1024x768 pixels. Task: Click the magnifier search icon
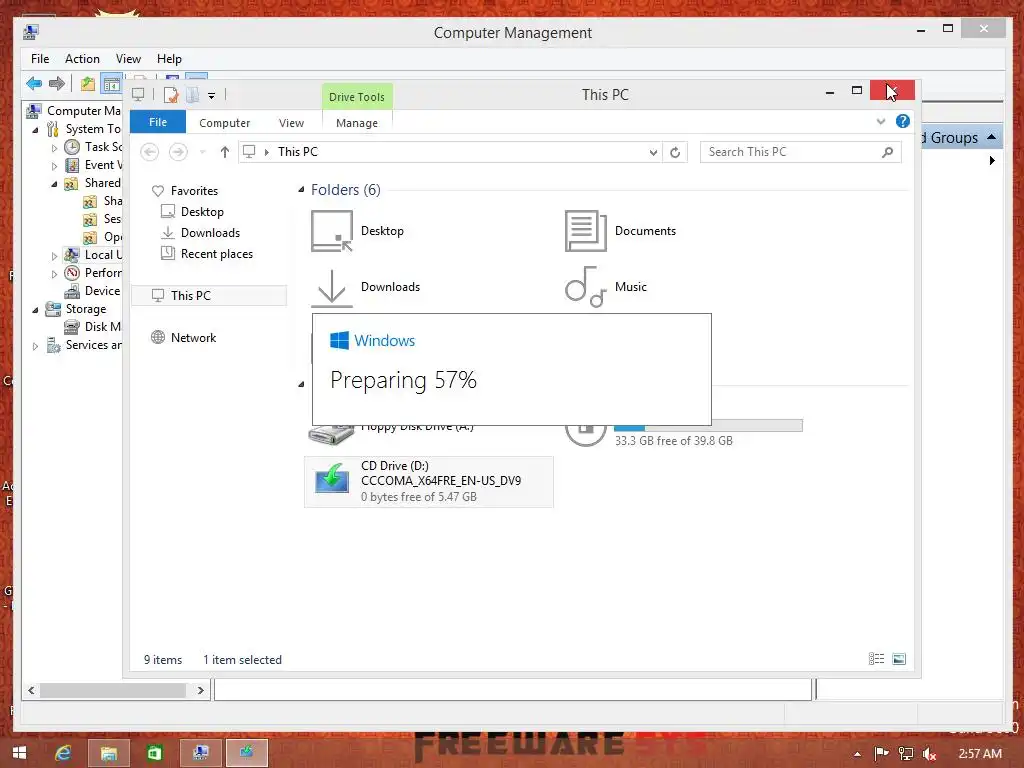888,152
